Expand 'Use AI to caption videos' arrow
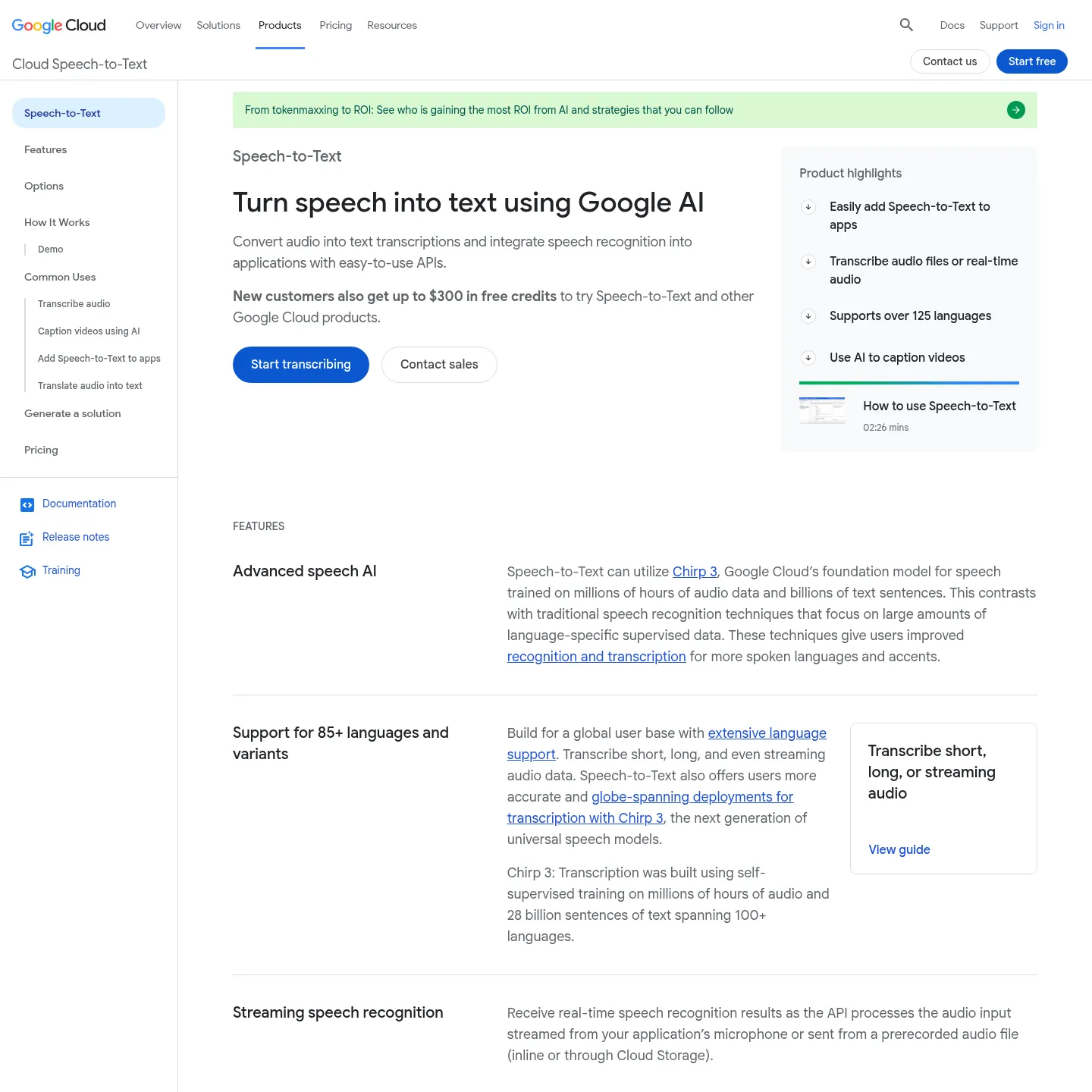This screenshot has width=1092, height=1092. tap(808, 358)
